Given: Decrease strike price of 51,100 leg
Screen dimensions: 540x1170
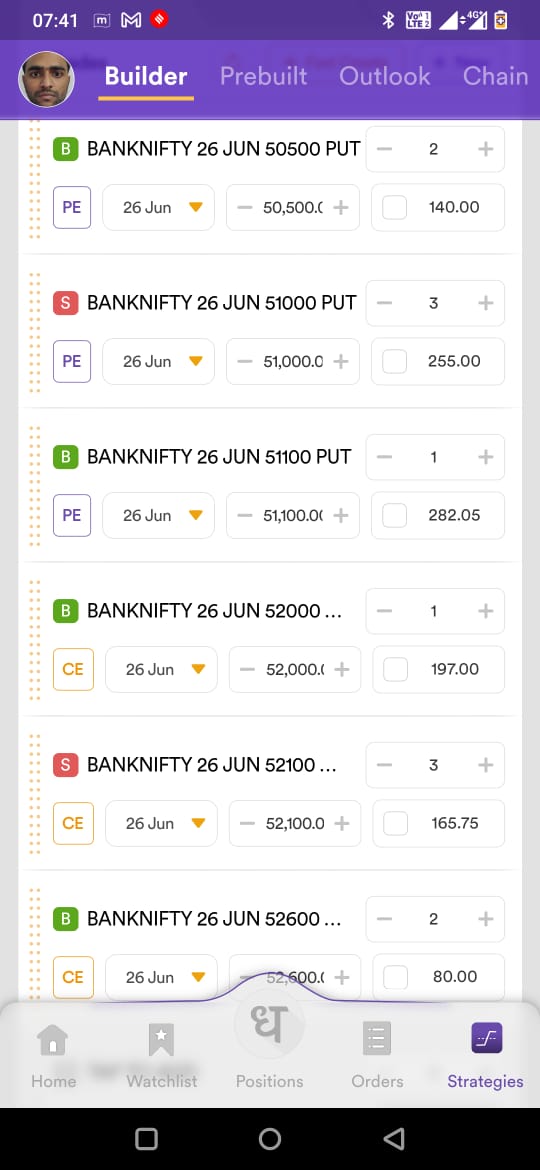Looking at the screenshot, I should (245, 515).
